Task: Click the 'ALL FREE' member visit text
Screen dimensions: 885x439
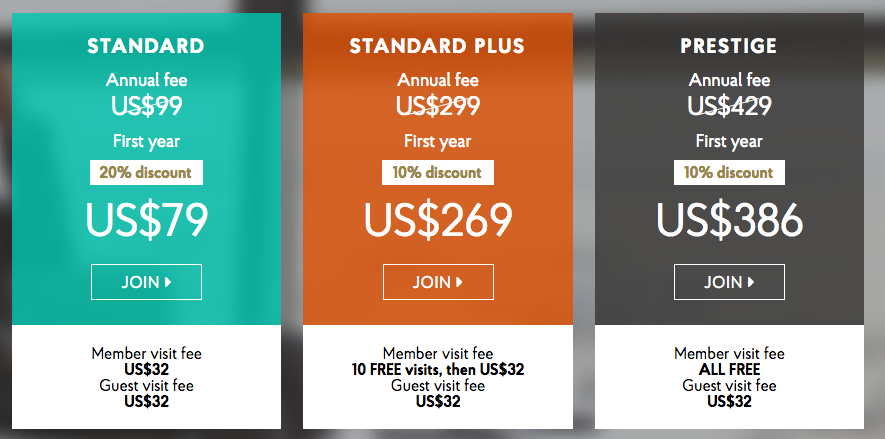Action: tap(729, 370)
